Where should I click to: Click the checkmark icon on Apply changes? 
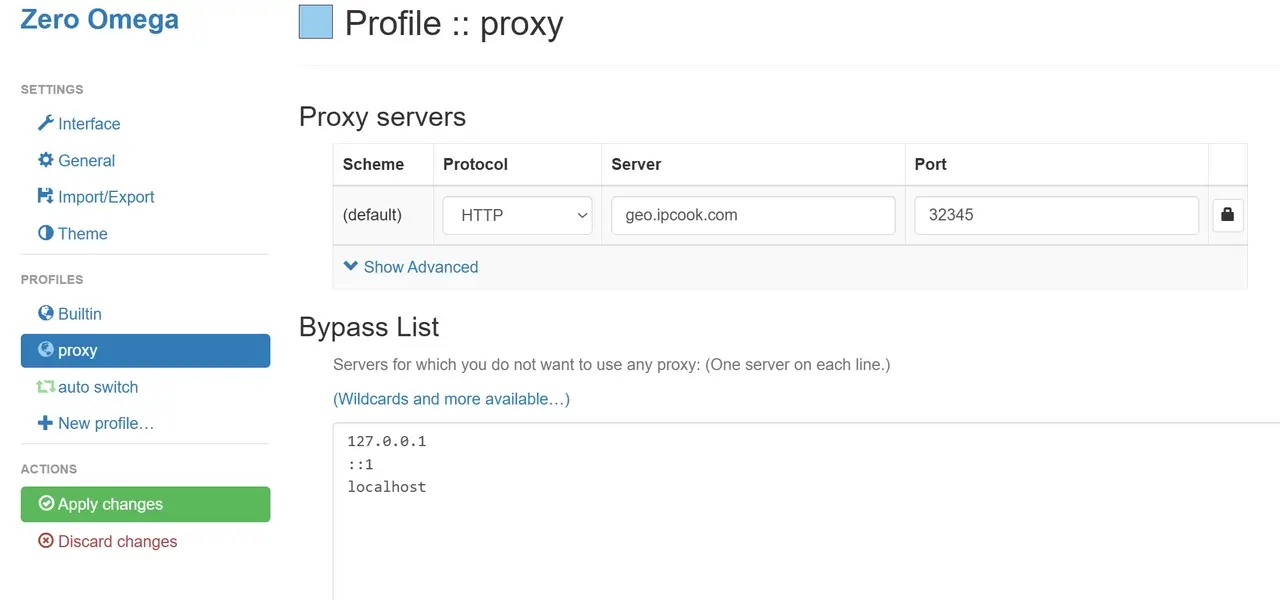point(44,504)
